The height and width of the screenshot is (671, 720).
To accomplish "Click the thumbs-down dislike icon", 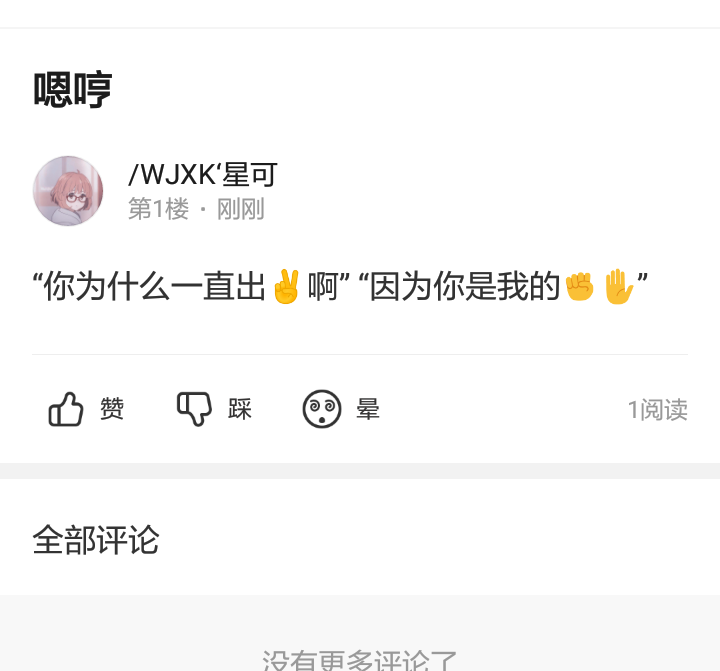I will pyautogui.click(x=194, y=409).
